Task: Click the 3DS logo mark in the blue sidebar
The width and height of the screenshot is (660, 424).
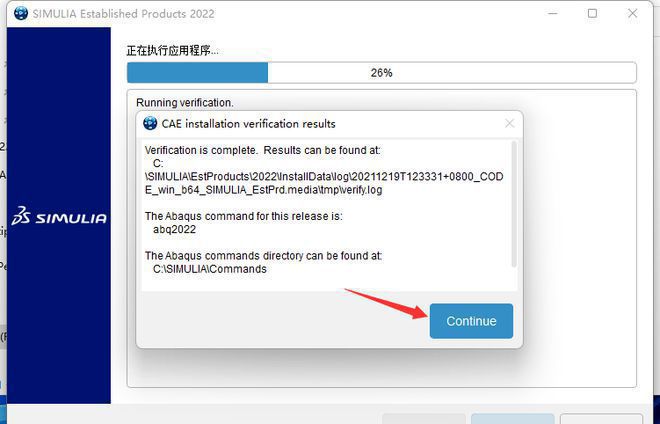Action: (21, 216)
